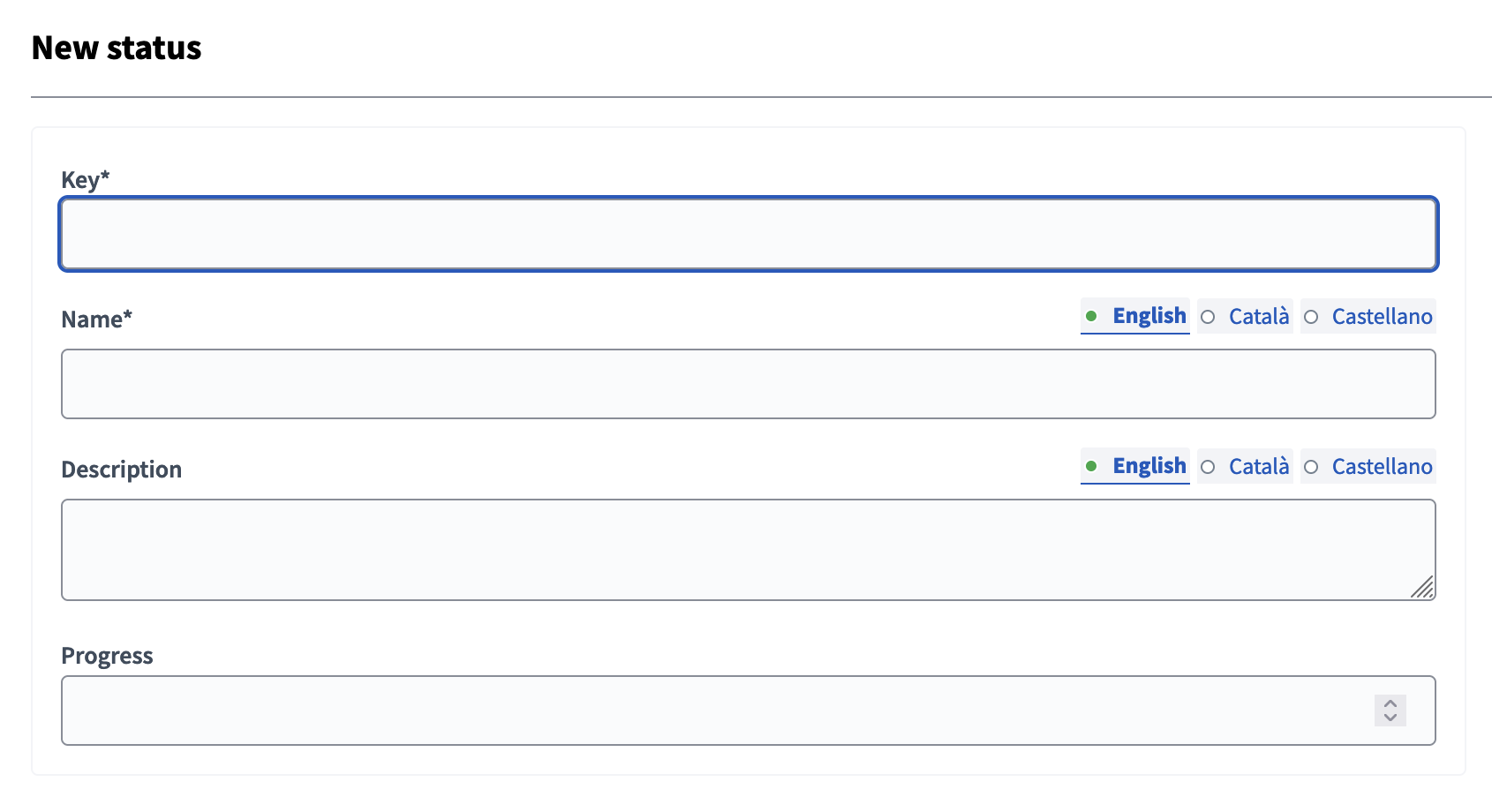
Task: Select Castellano language for the Description field
Action: coord(1381,466)
